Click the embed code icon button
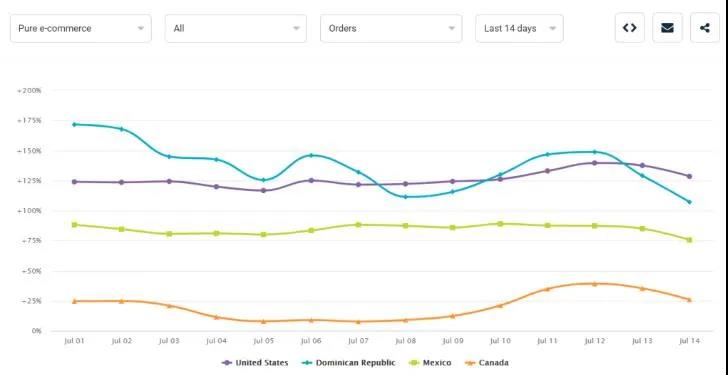Screen dimensions: 728x375 (x=630, y=28)
